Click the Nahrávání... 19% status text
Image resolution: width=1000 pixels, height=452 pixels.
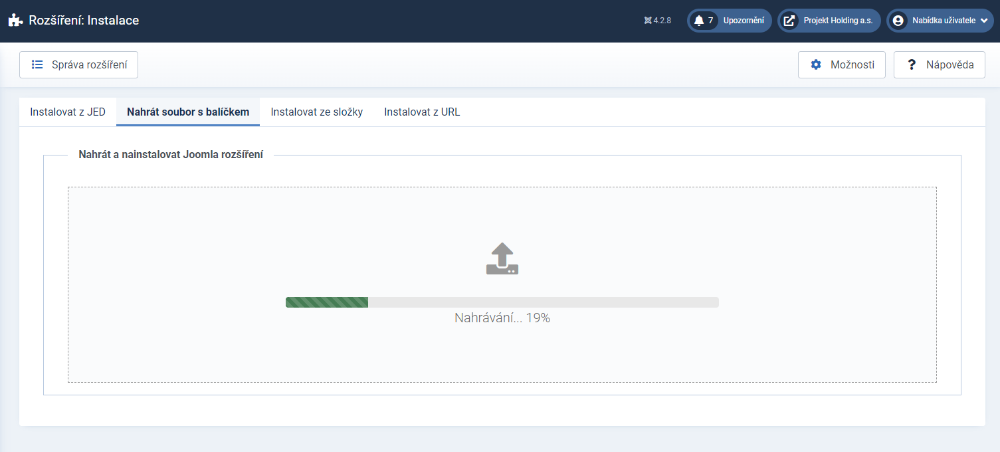pyautogui.click(x=502, y=318)
